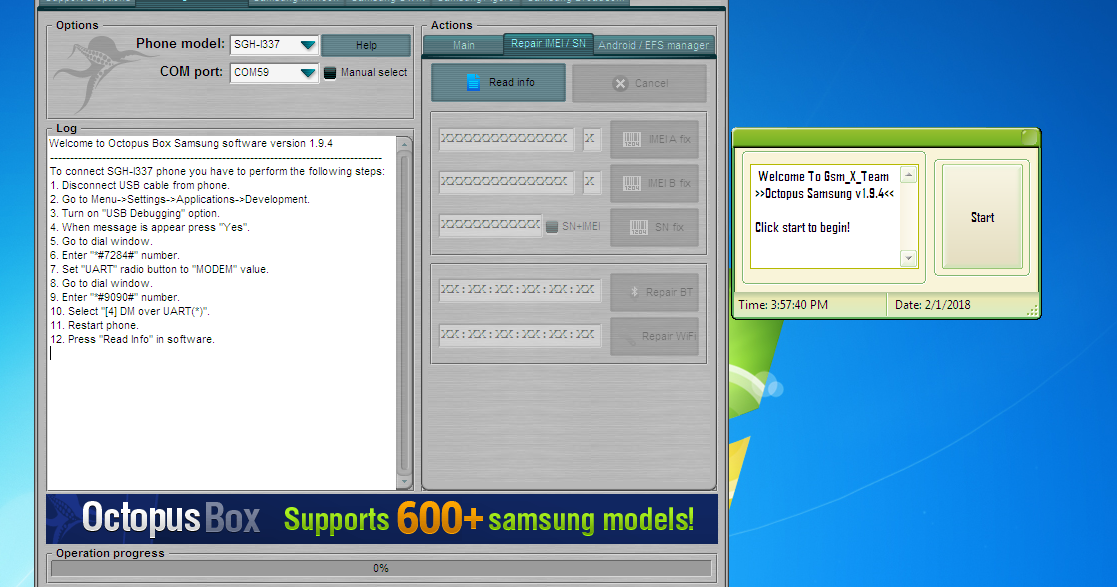Click log line '3. Turn on USB Debugging option.'
The image size is (1117, 587).
tap(135, 214)
